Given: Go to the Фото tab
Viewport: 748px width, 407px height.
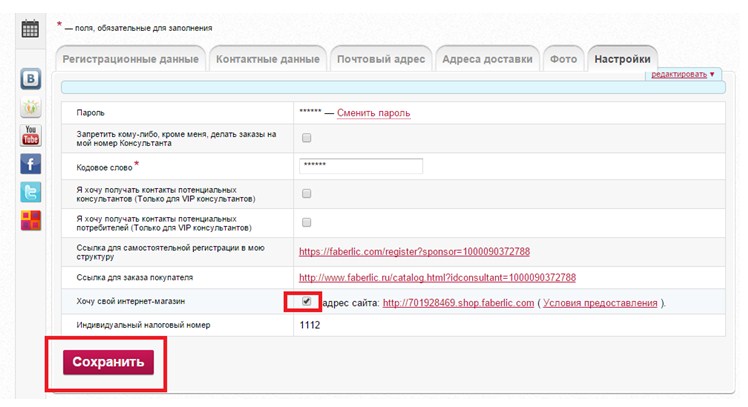Looking at the screenshot, I should click(563, 59).
